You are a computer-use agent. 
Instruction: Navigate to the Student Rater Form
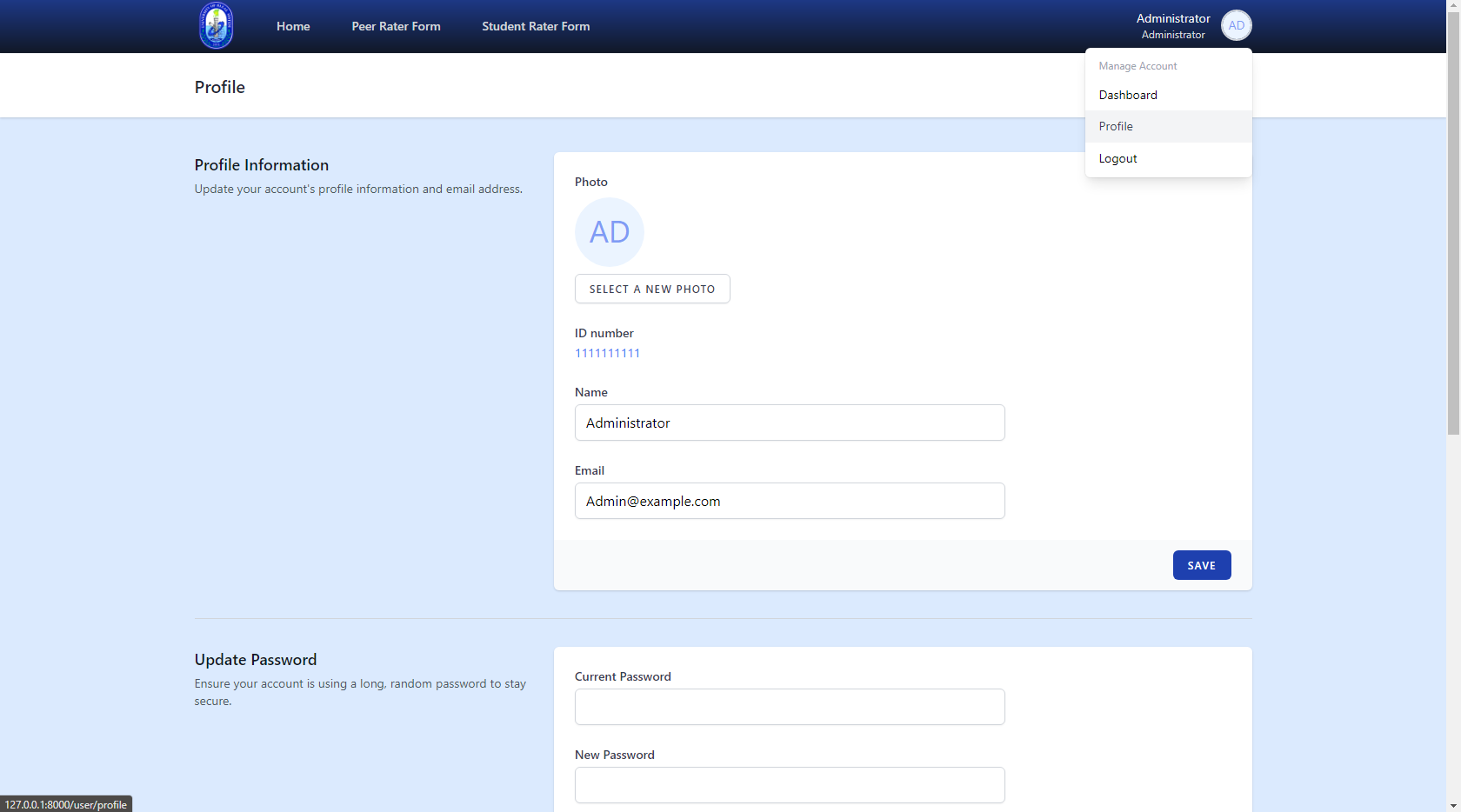pos(536,26)
